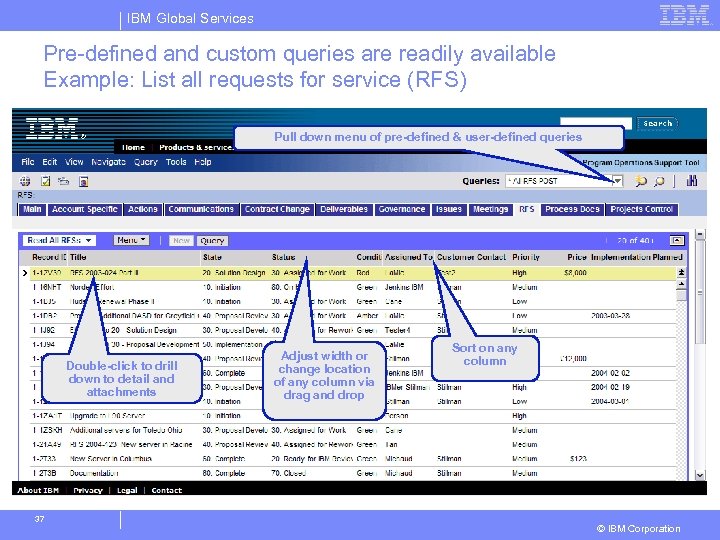Click in the banner search input field
The height and width of the screenshot is (540, 720).
pyautogui.click(x=596, y=123)
